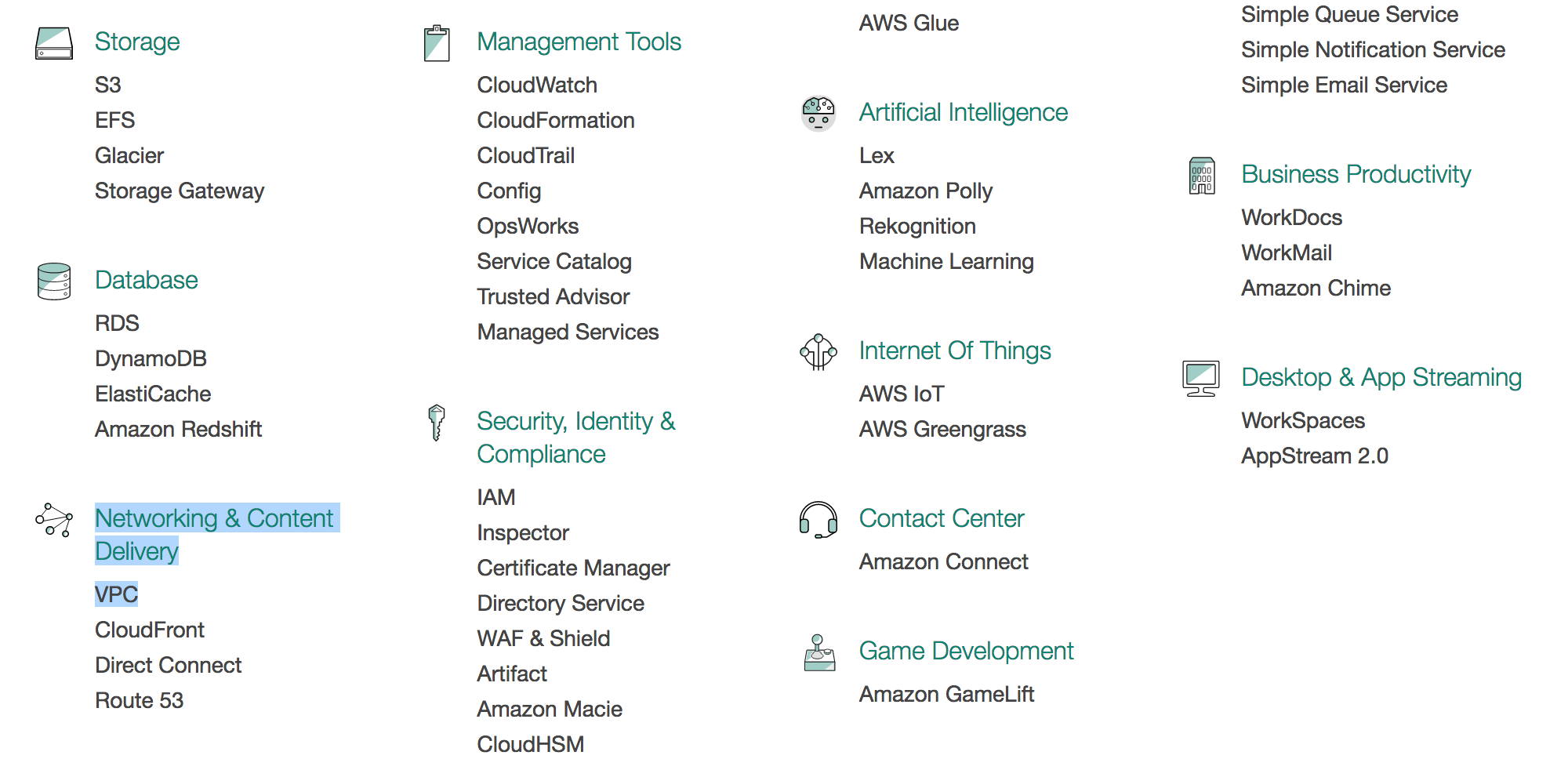Open IAM service
The width and height of the screenshot is (1568, 759).
(496, 497)
